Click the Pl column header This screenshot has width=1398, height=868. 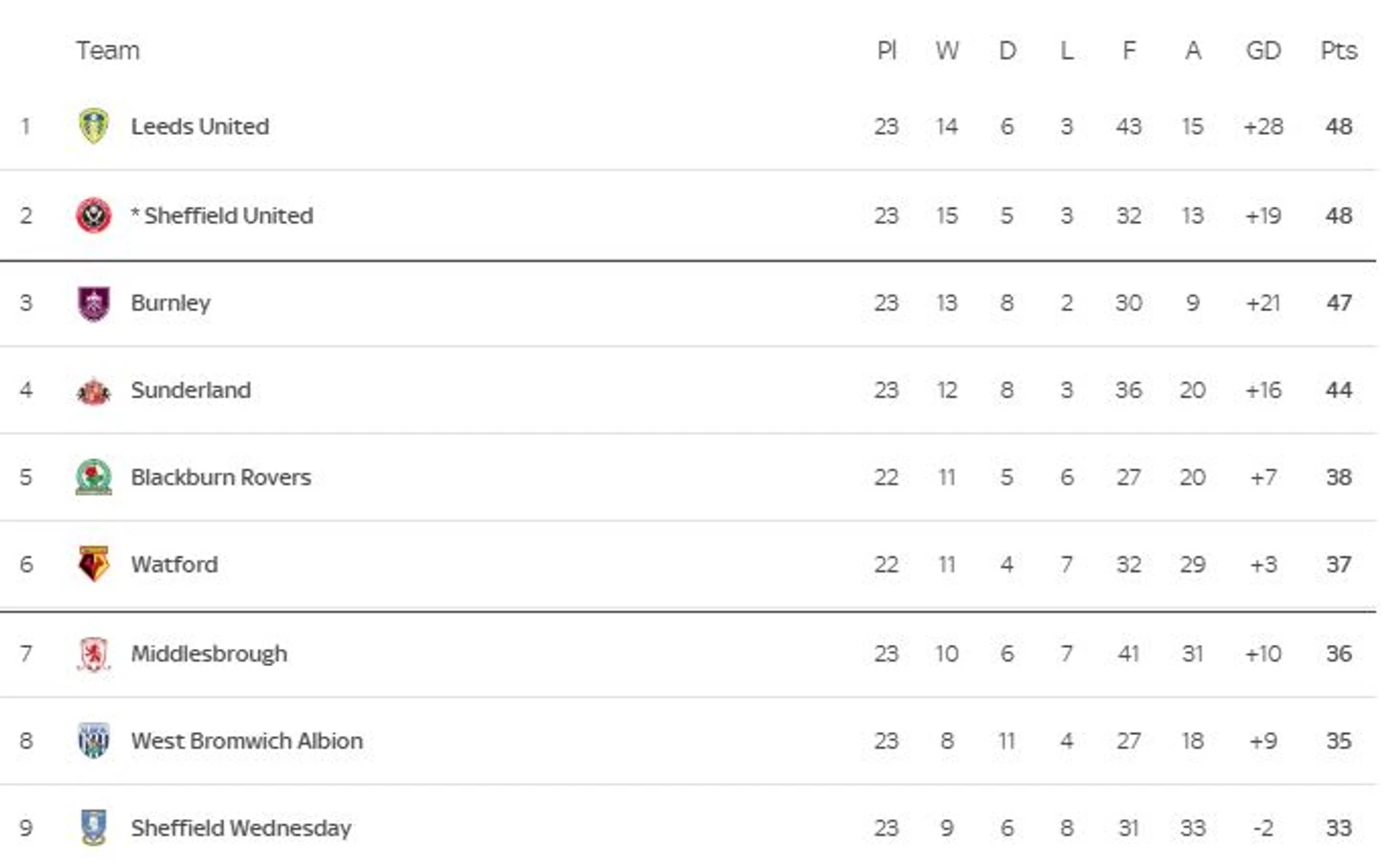pyautogui.click(x=887, y=51)
